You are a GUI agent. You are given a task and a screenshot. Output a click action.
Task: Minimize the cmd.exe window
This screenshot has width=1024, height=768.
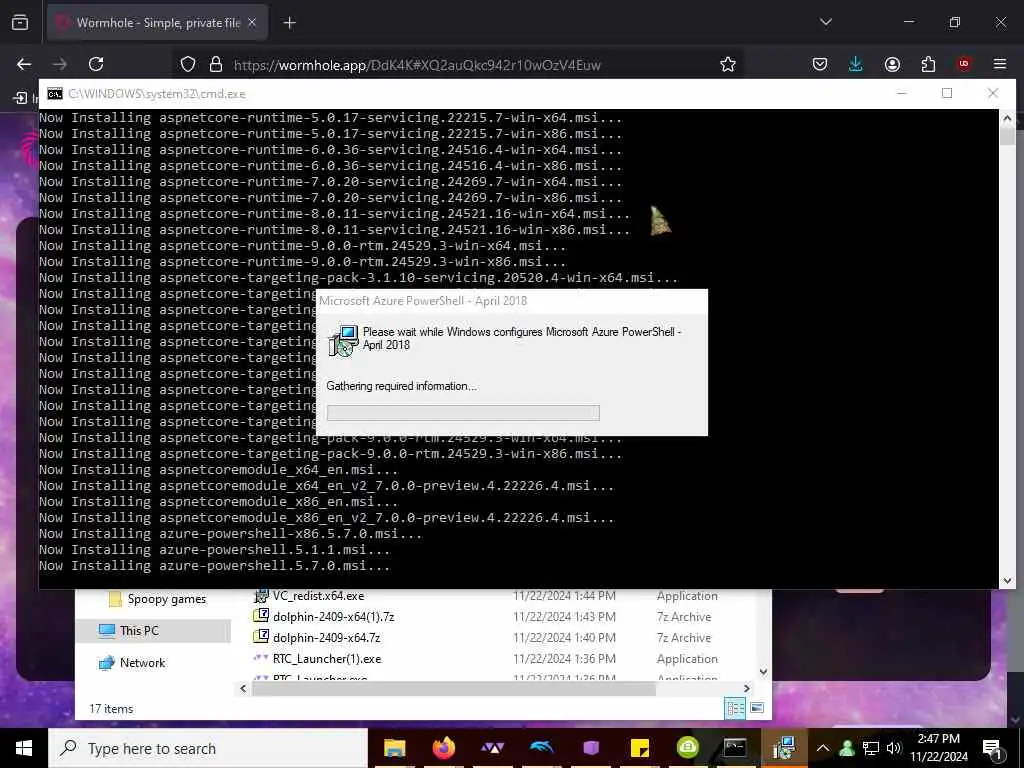(901, 93)
